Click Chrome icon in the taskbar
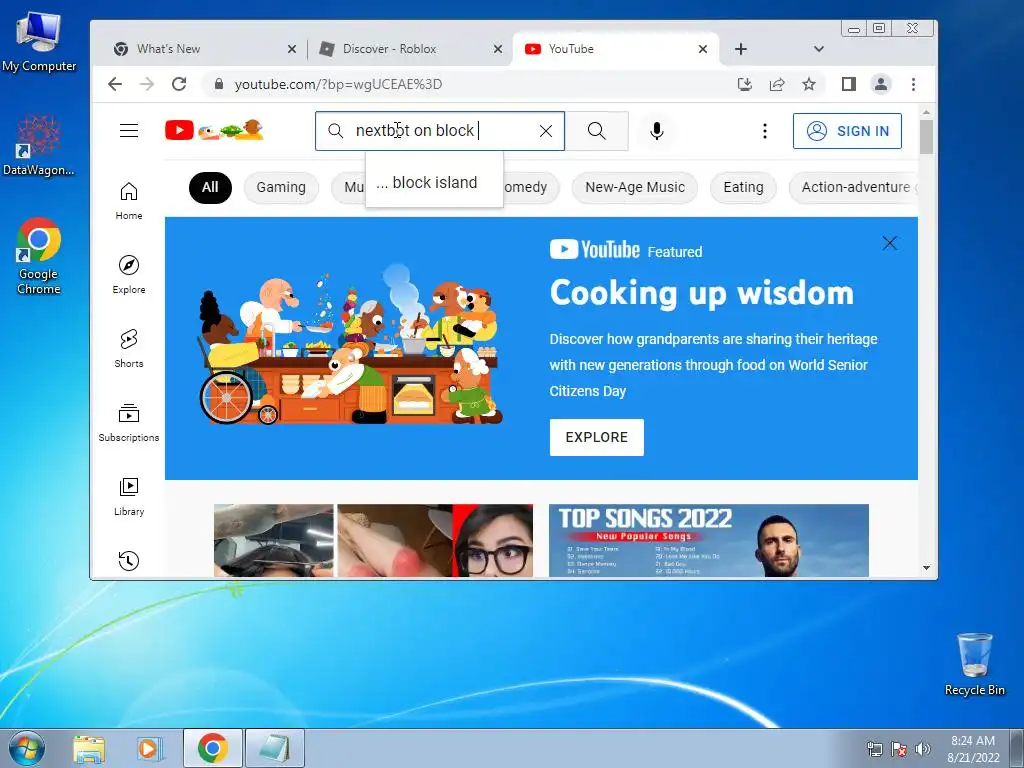Viewport: 1024px width, 768px height. click(213, 748)
